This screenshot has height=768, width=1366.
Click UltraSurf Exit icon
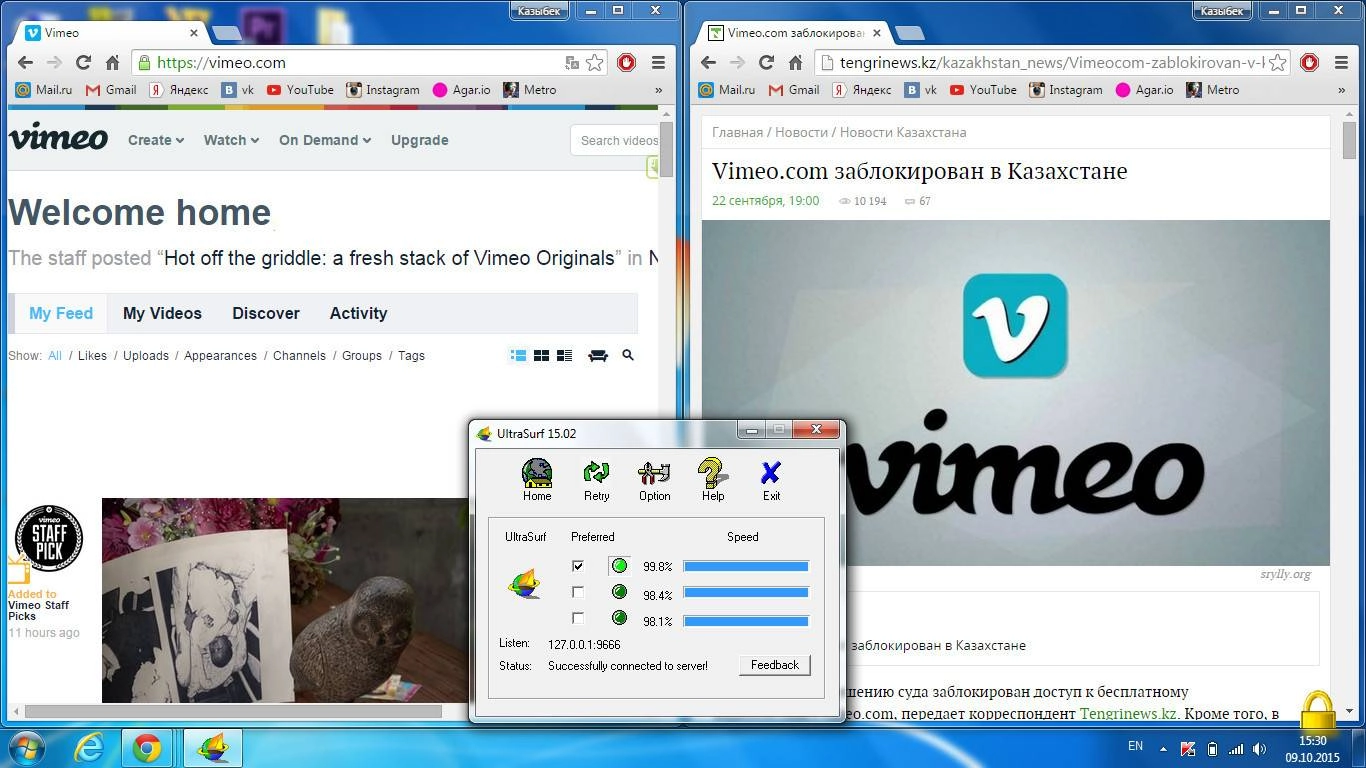(771, 479)
